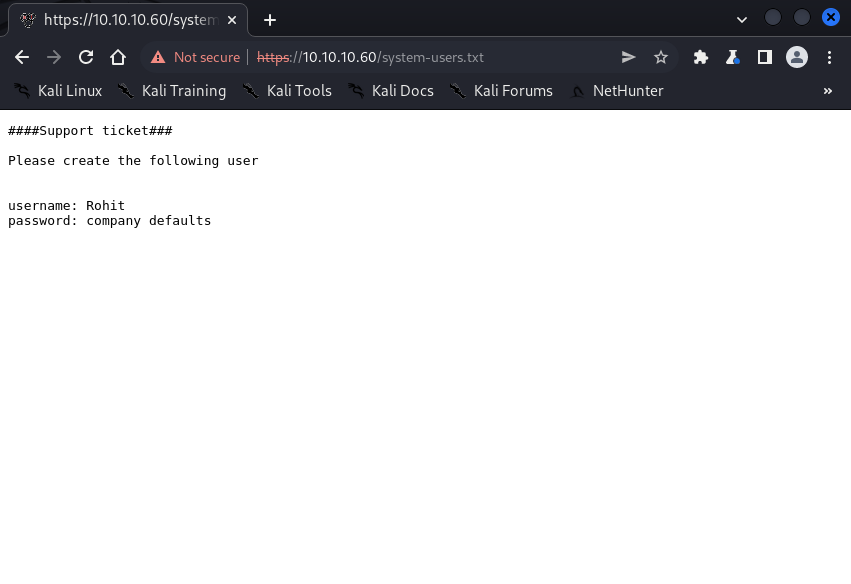Share this page using send icon
The height and width of the screenshot is (584, 851).
(x=628, y=57)
